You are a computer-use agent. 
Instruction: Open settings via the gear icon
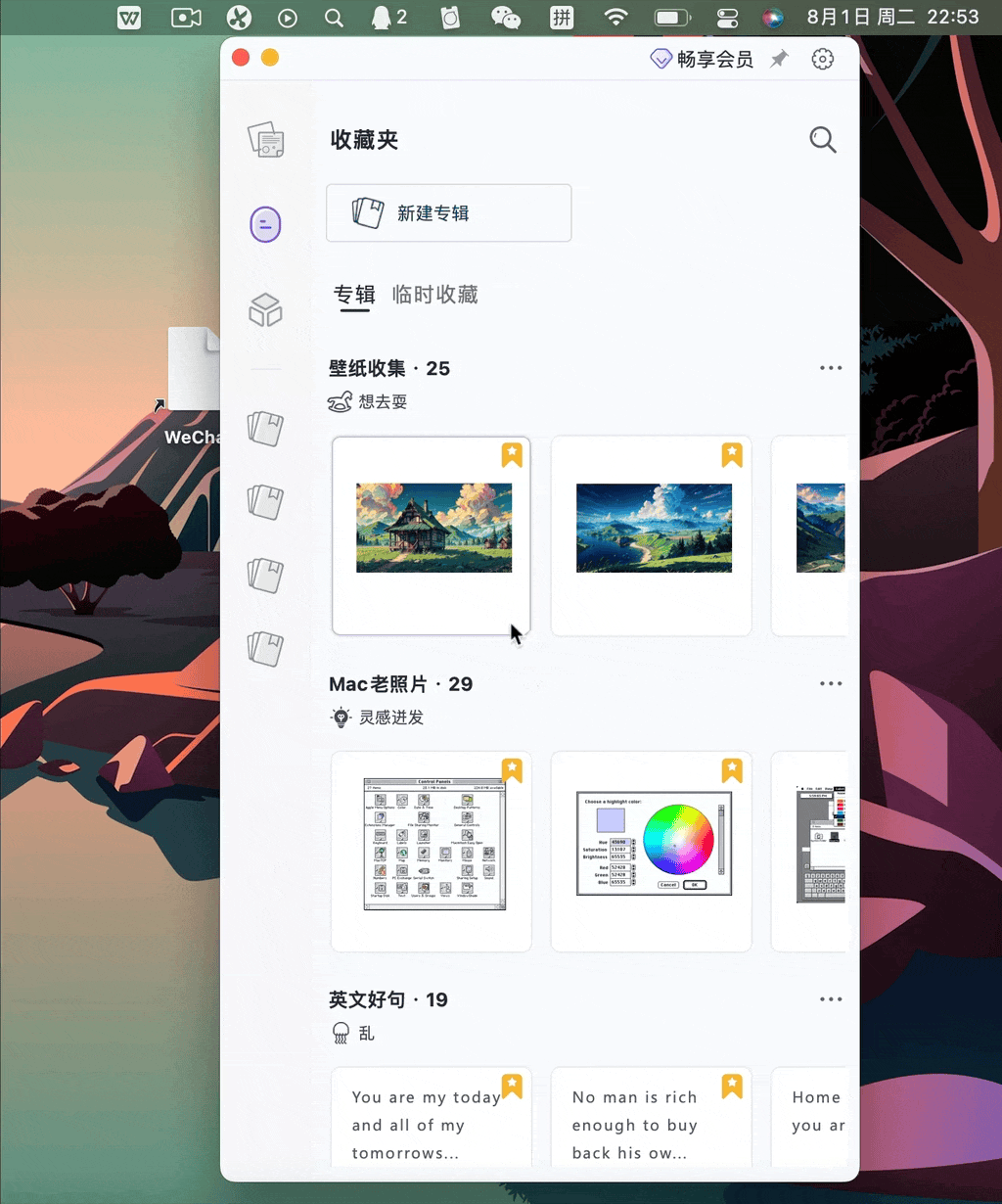click(x=823, y=59)
